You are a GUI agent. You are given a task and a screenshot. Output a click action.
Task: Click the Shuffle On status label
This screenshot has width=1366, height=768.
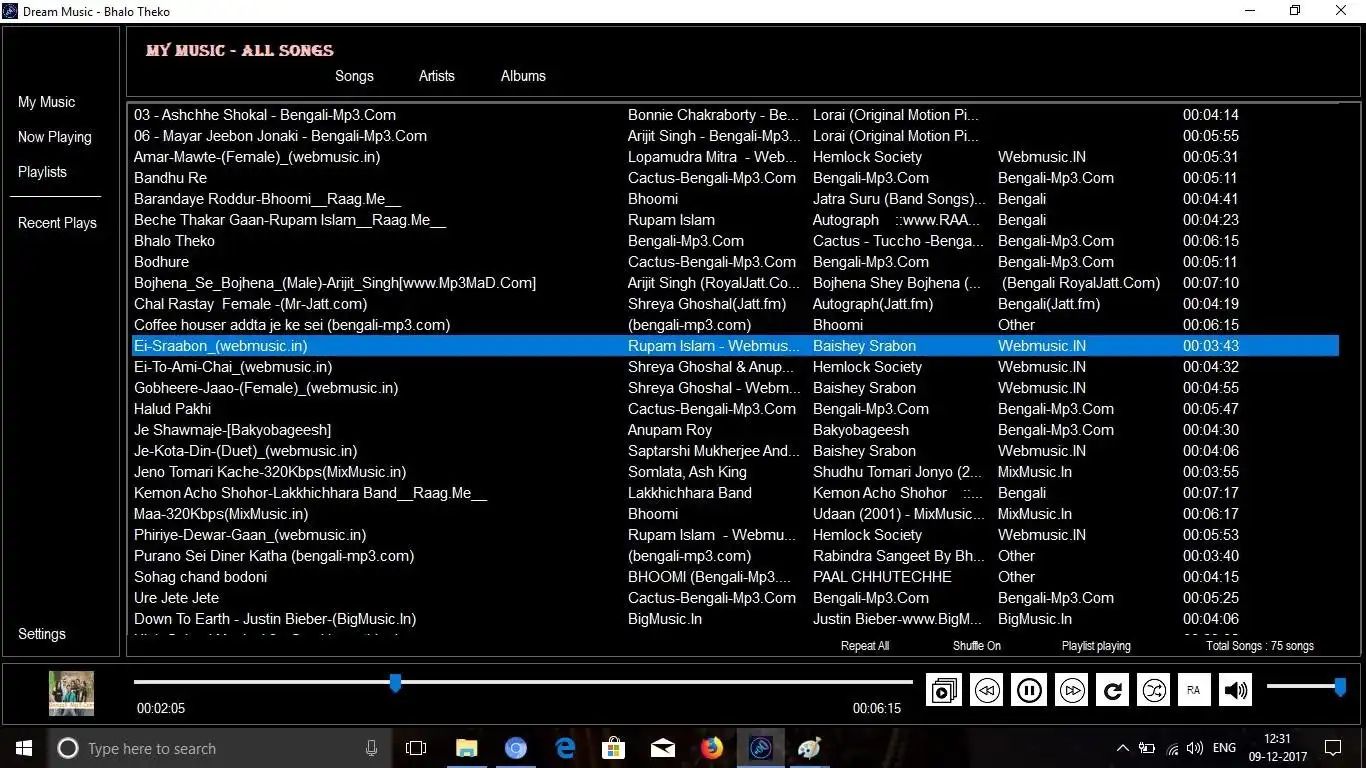click(x=977, y=646)
